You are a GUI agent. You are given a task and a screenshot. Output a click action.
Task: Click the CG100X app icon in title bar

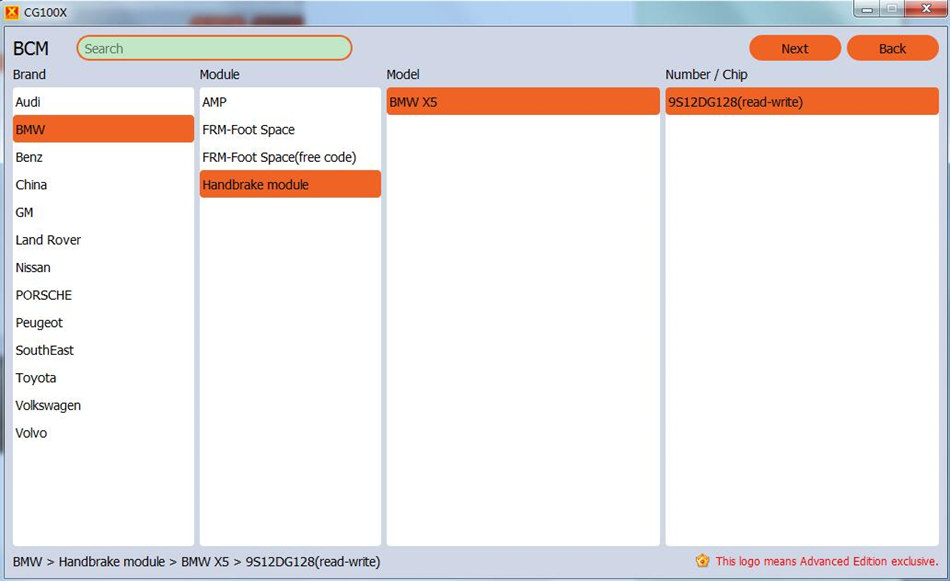pos(12,12)
